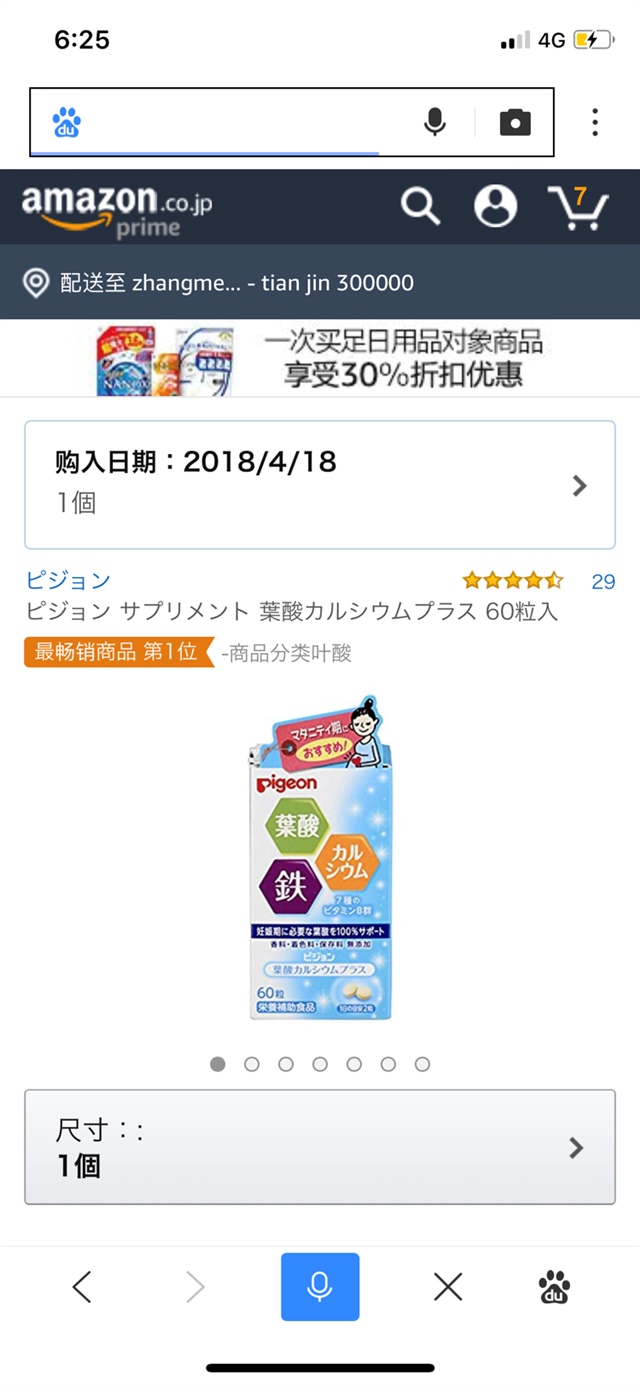Open the 29 customer reviews link
Screen dimensions: 640x1386
coord(603,581)
